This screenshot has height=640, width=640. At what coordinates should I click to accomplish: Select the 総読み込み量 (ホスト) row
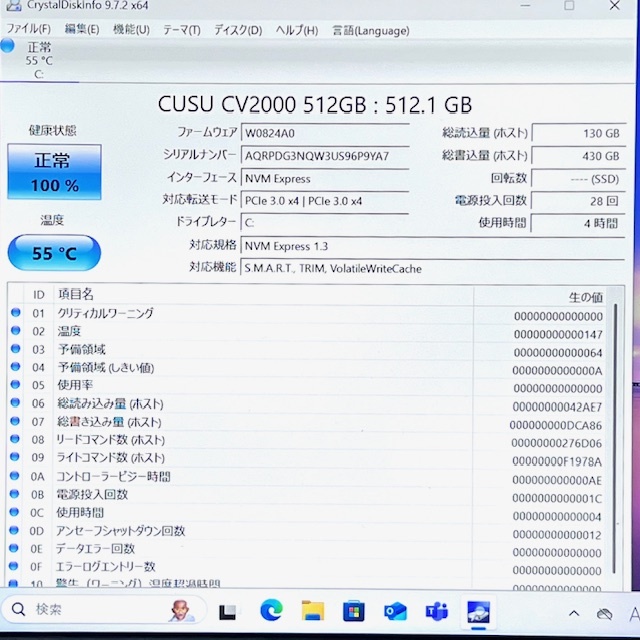[x=307, y=404]
